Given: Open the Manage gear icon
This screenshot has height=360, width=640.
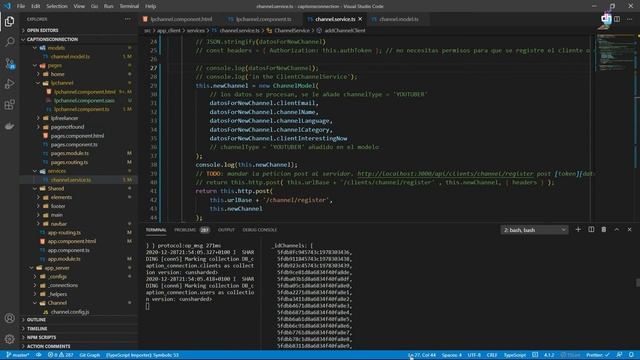Looking at the screenshot, I should (x=9, y=339).
